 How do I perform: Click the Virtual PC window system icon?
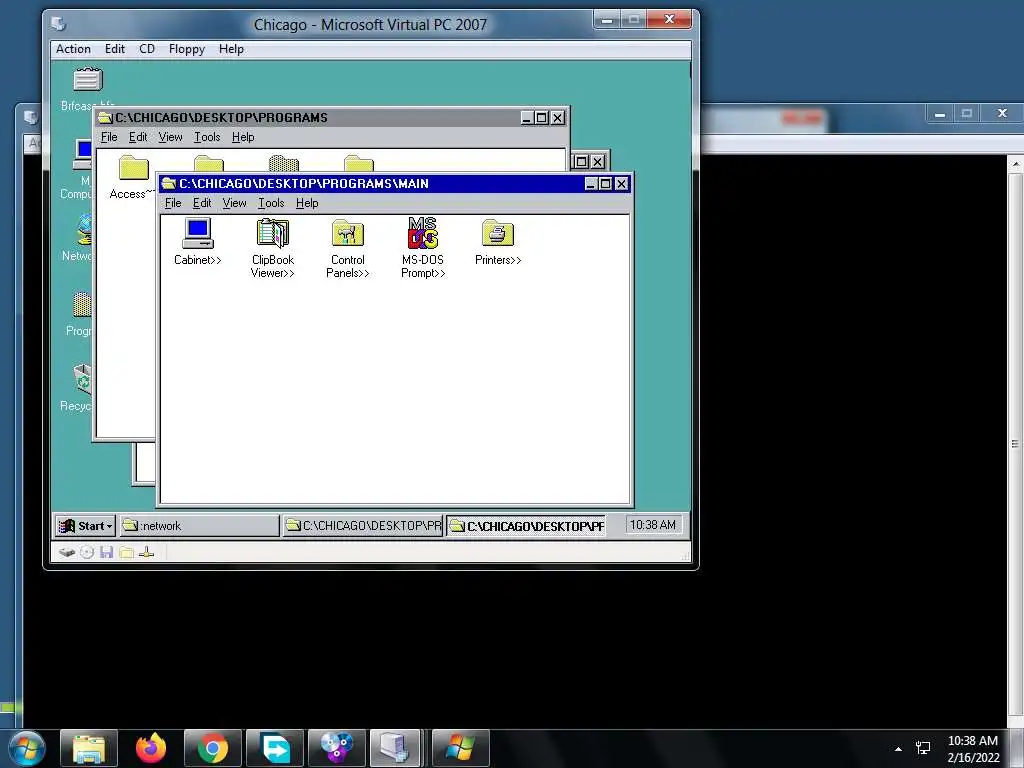coord(58,24)
